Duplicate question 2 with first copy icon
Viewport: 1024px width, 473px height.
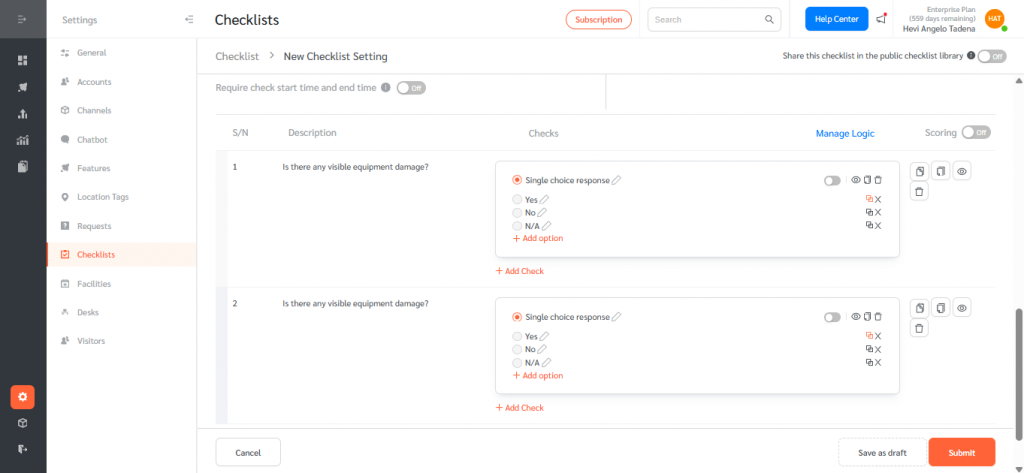pyautogui.click(x=919, y=308)
